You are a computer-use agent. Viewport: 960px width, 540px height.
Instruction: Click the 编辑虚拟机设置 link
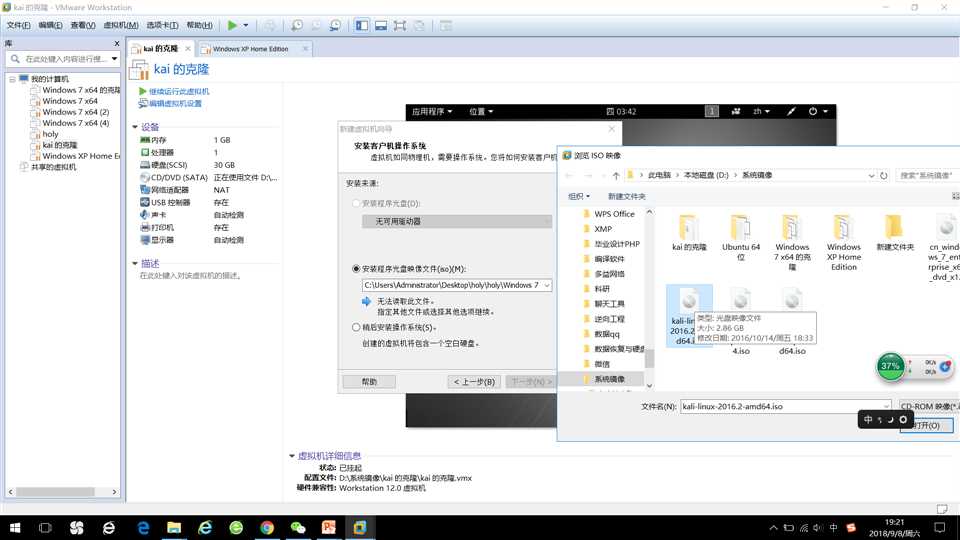[175, 103]
